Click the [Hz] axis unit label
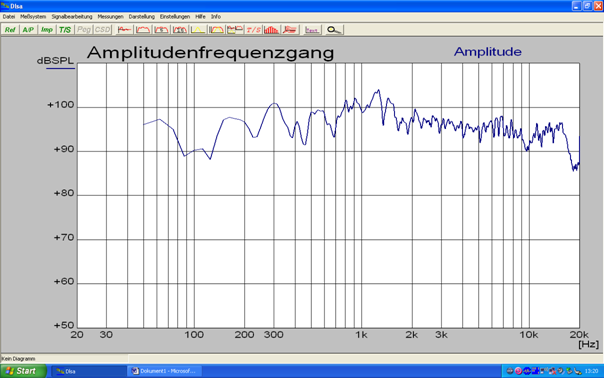605x379 pixels. point(588,344)
